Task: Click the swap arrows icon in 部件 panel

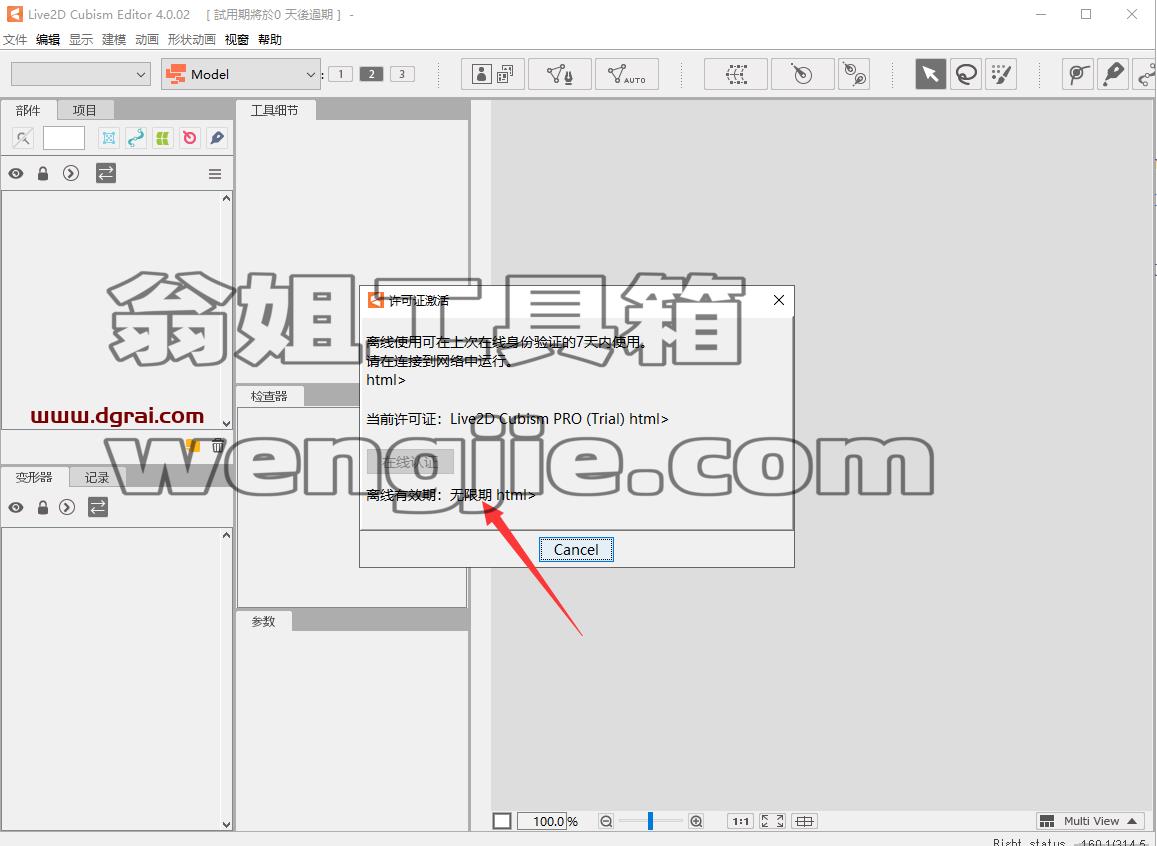Action: 106,173
